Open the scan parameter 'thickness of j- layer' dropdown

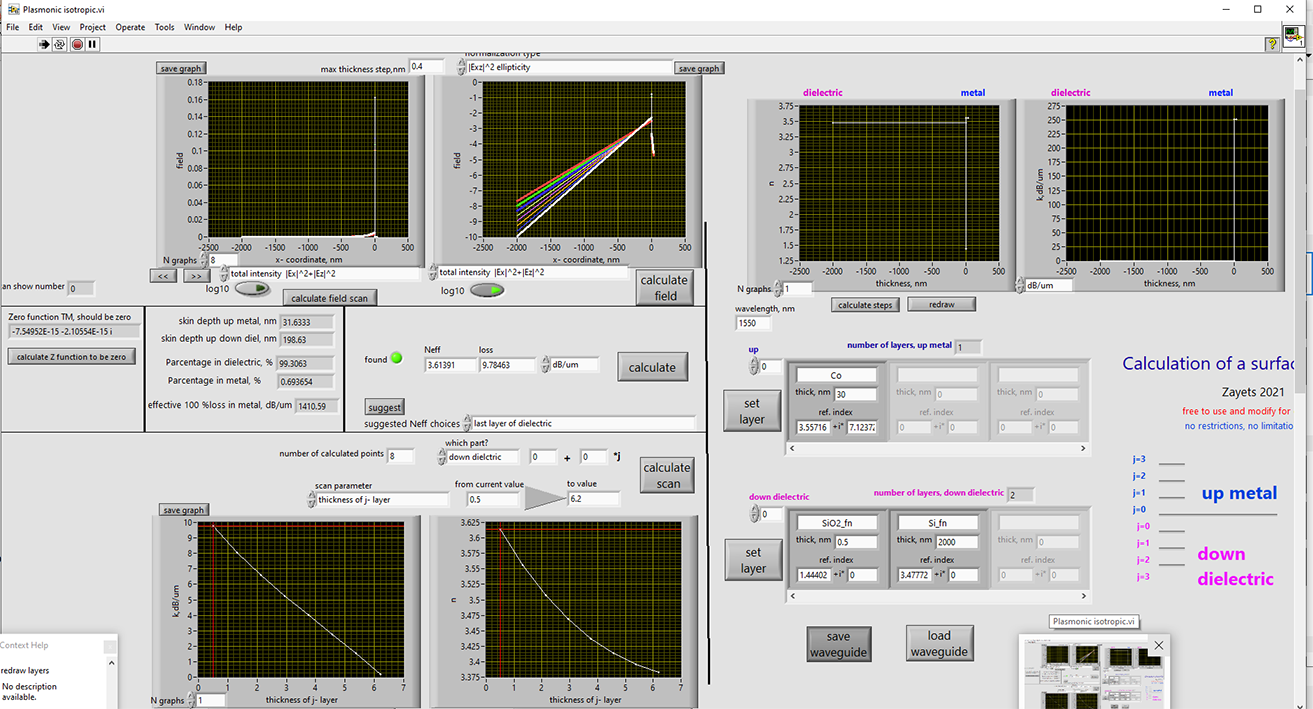pos(375,499)
